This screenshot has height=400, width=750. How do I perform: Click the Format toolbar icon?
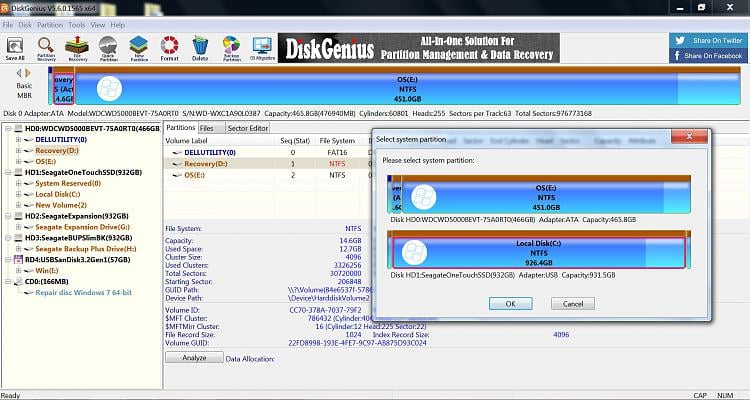click(x=169, y=49)
